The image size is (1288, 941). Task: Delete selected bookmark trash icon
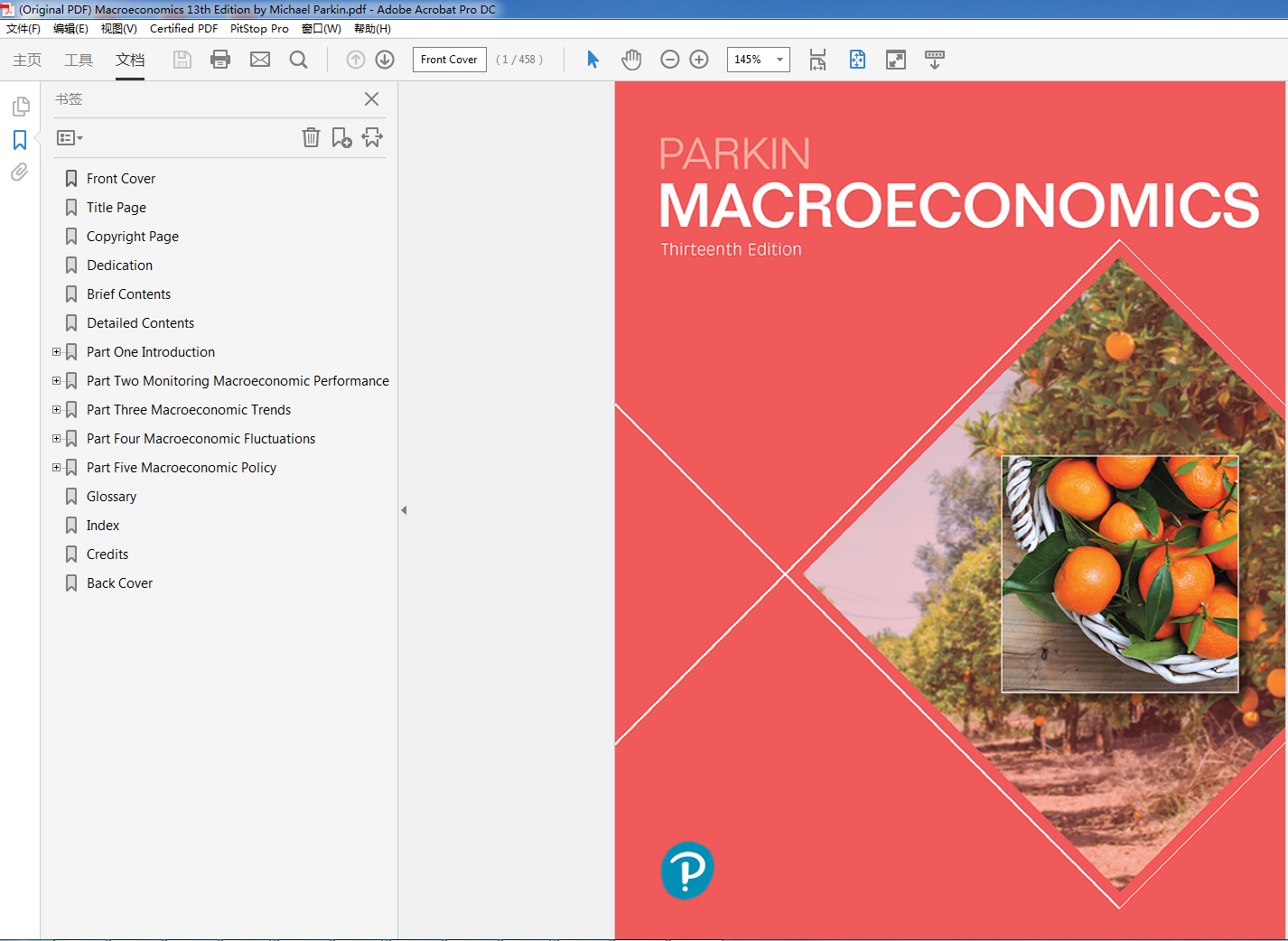(x=311, y=137)
